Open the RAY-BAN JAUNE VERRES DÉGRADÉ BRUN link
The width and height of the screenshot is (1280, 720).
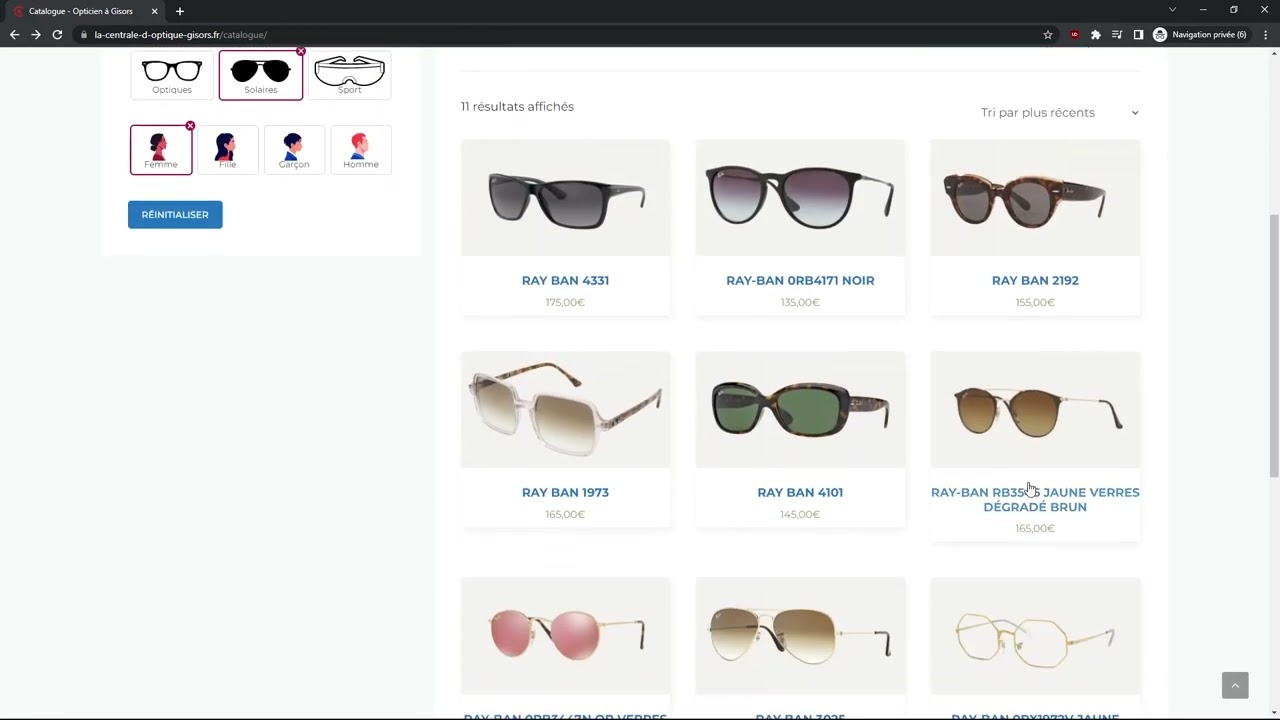point(1035,500)
